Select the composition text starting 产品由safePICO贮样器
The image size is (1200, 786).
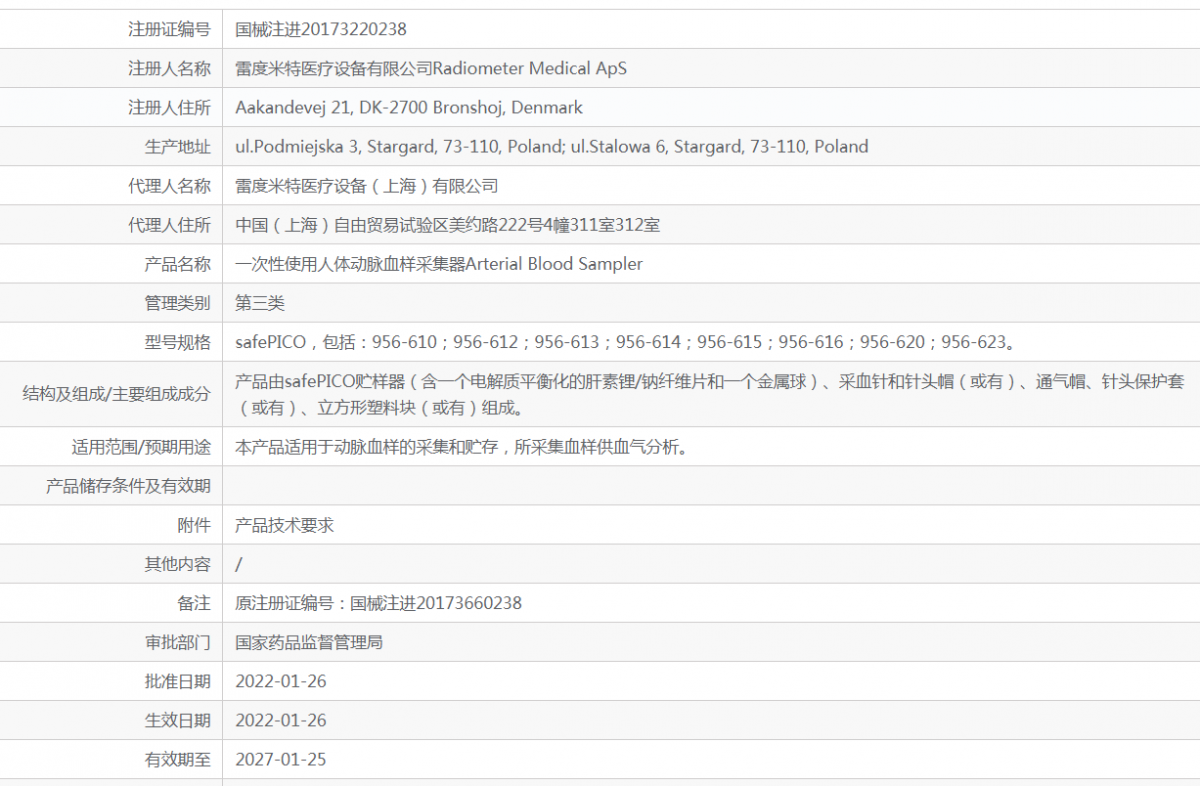coord(710,394)
